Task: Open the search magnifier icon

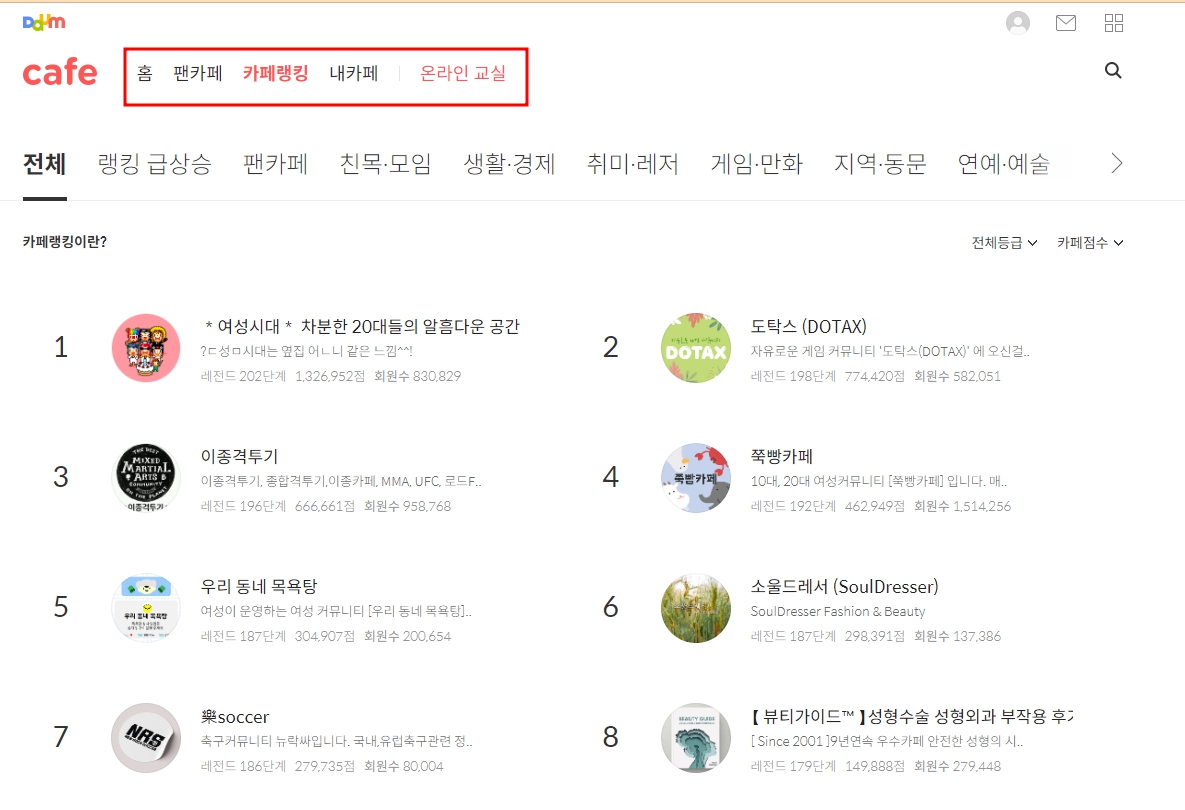Action: [1113, 71]
